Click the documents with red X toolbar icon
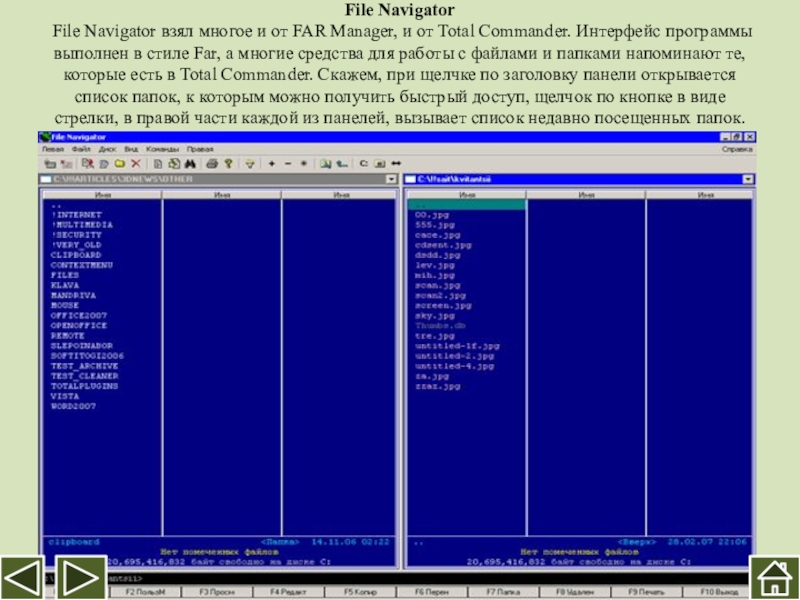 pyautogui.click(x=88, y=164)
